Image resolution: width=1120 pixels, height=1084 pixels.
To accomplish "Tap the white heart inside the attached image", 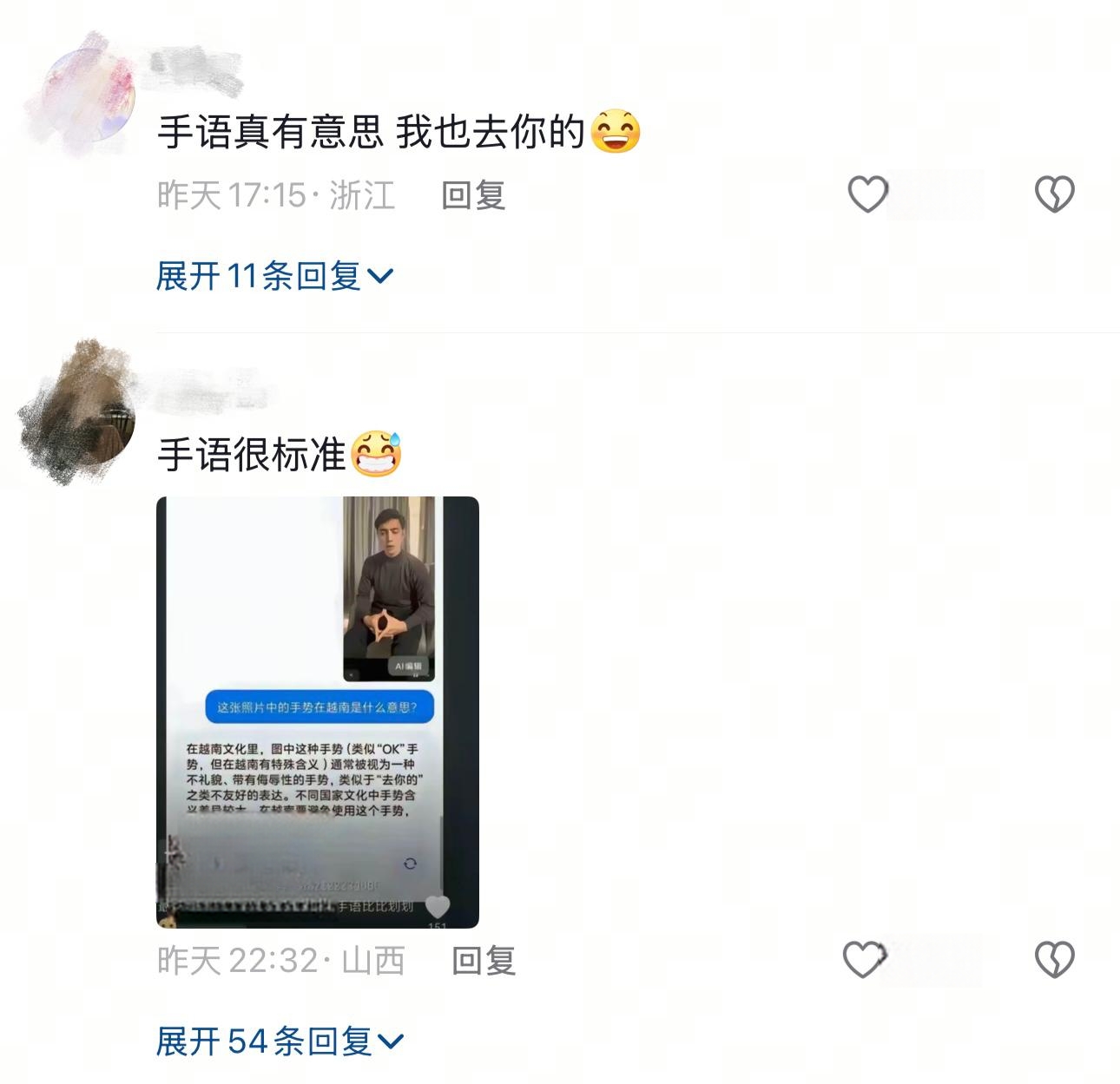I will click(x=437, y=906).
